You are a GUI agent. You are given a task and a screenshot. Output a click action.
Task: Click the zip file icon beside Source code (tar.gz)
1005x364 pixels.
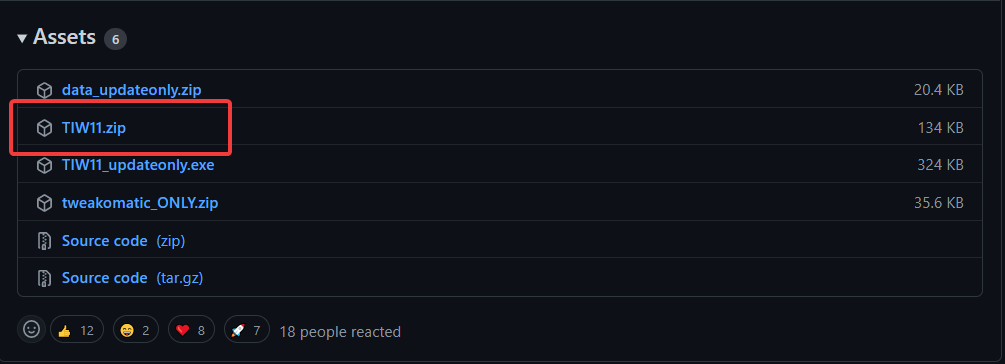click(x=44, y=278)
